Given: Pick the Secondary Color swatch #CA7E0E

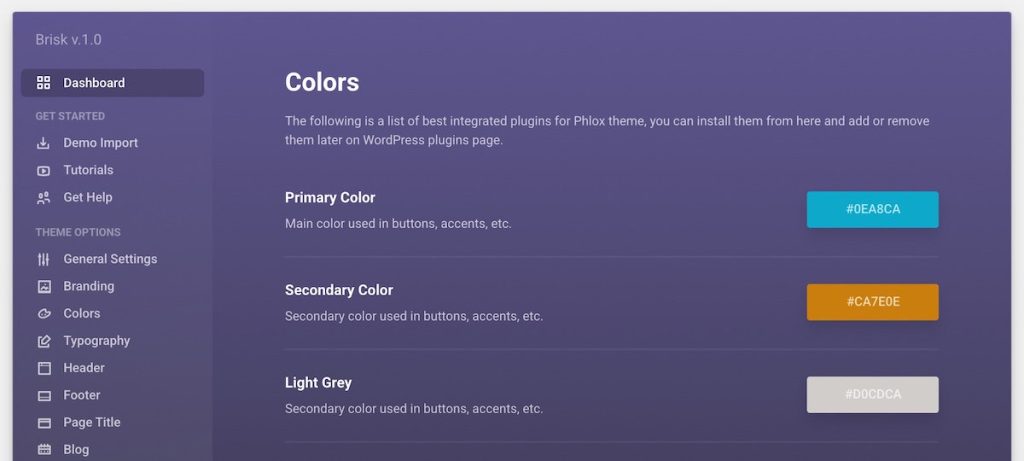Looking at the screenshot, I should click(872, 302).
